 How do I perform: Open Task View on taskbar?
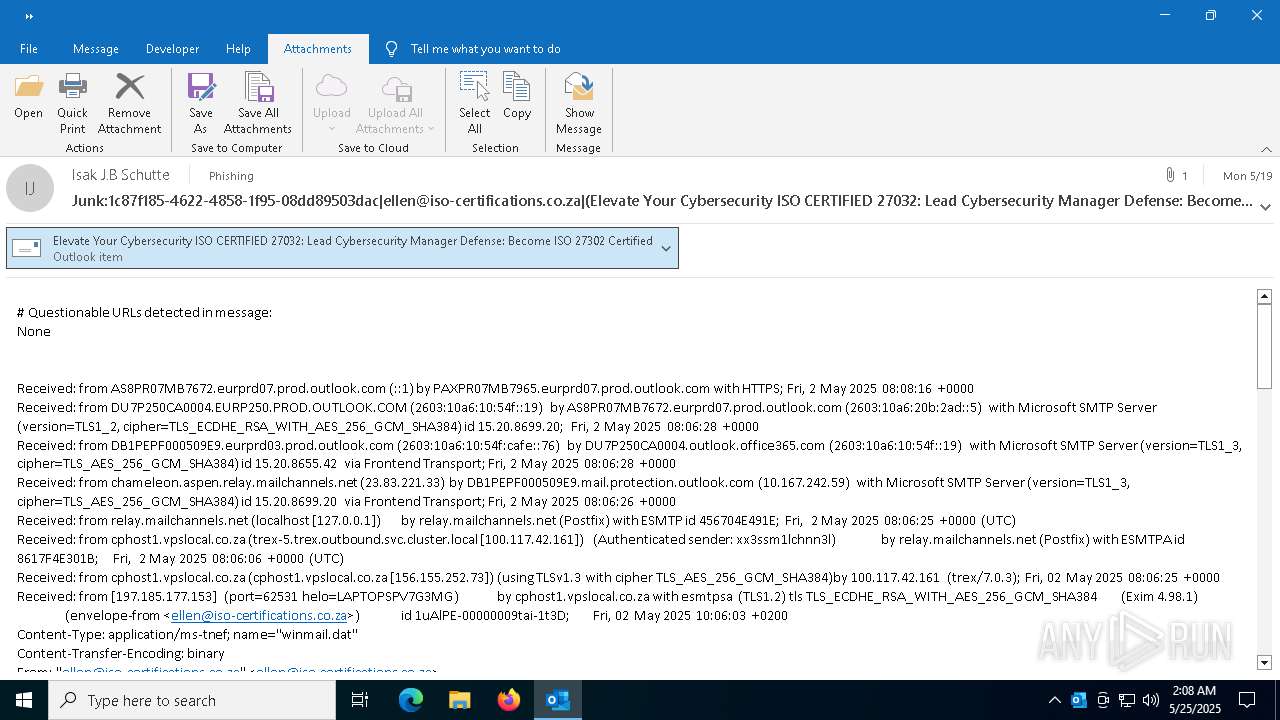click(361, 700)
